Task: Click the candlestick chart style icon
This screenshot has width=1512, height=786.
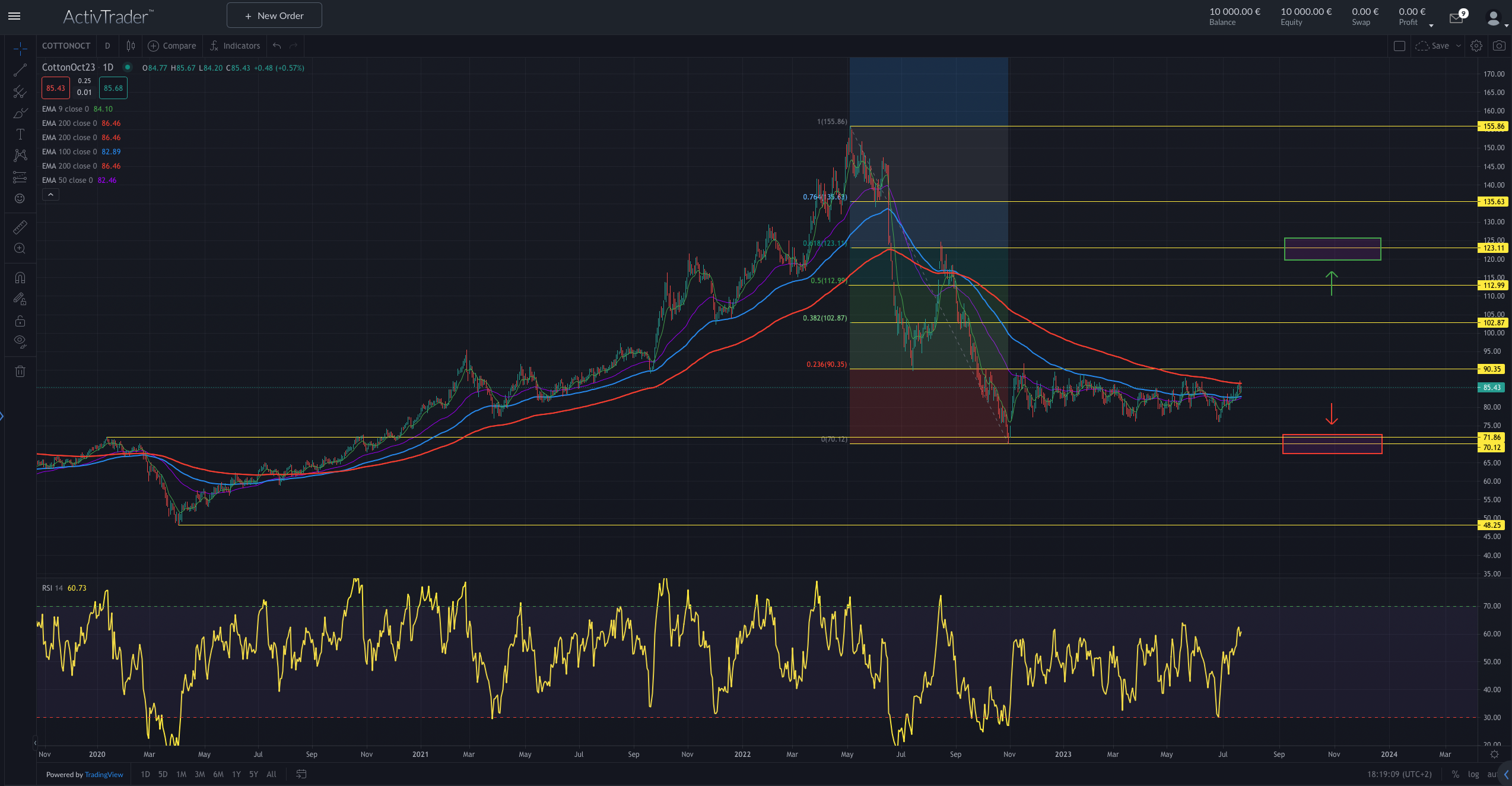Action: point(131,46)
